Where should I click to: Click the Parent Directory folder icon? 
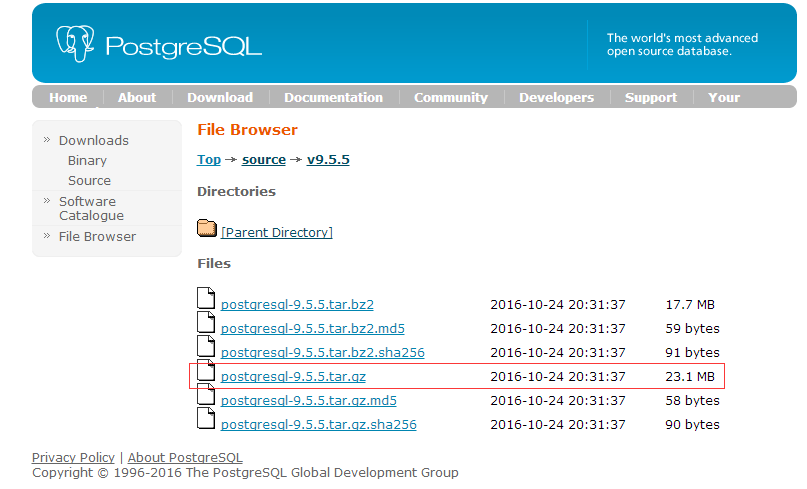207,229
